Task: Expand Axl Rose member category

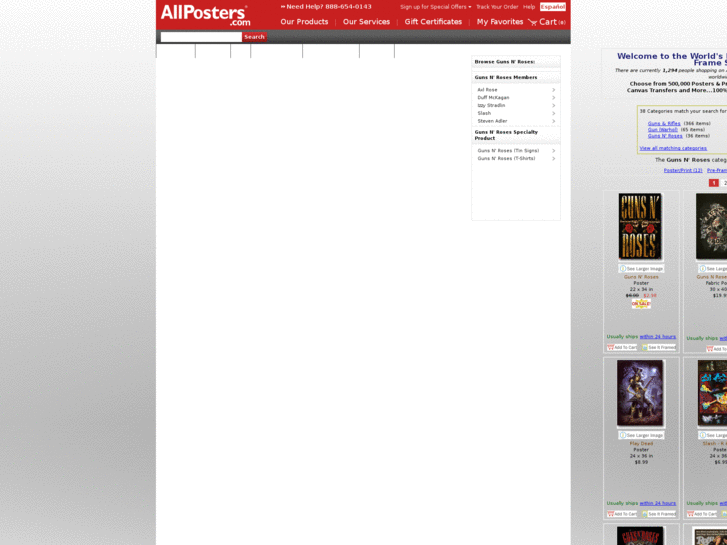Action: (516, 90)
